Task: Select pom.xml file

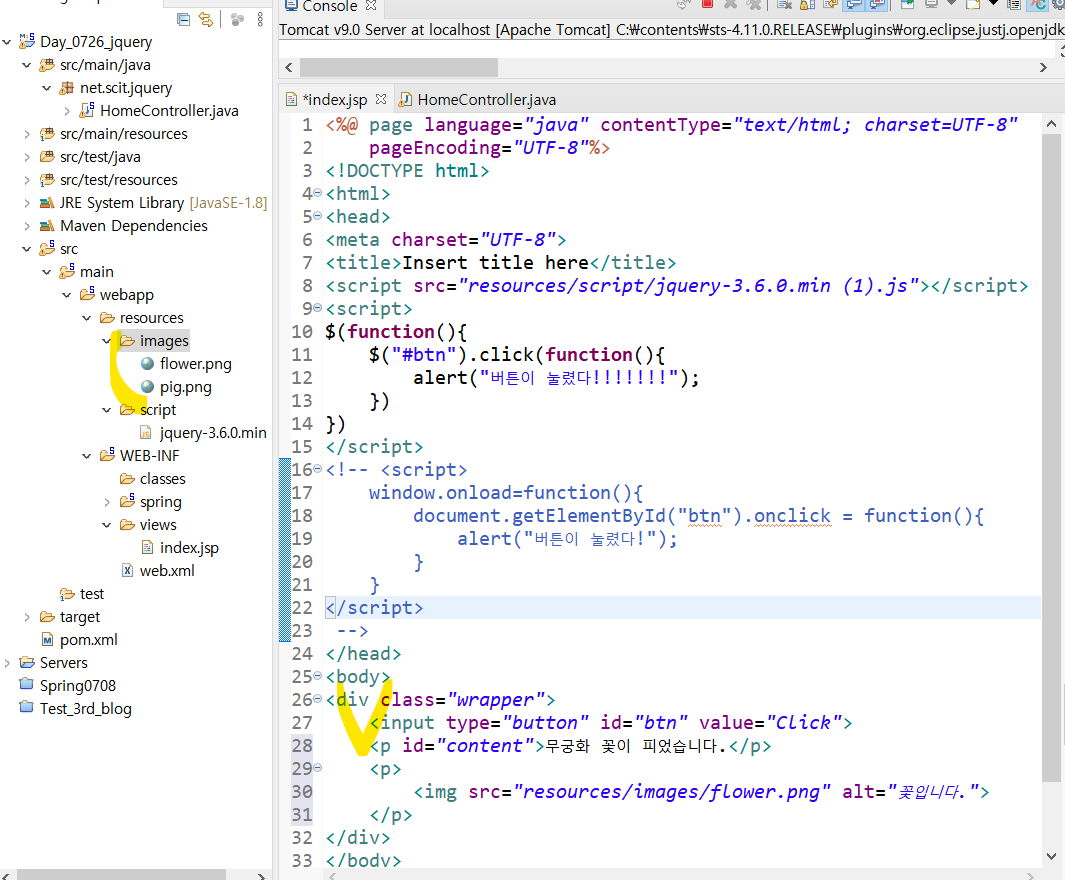Action: (88, 640)
